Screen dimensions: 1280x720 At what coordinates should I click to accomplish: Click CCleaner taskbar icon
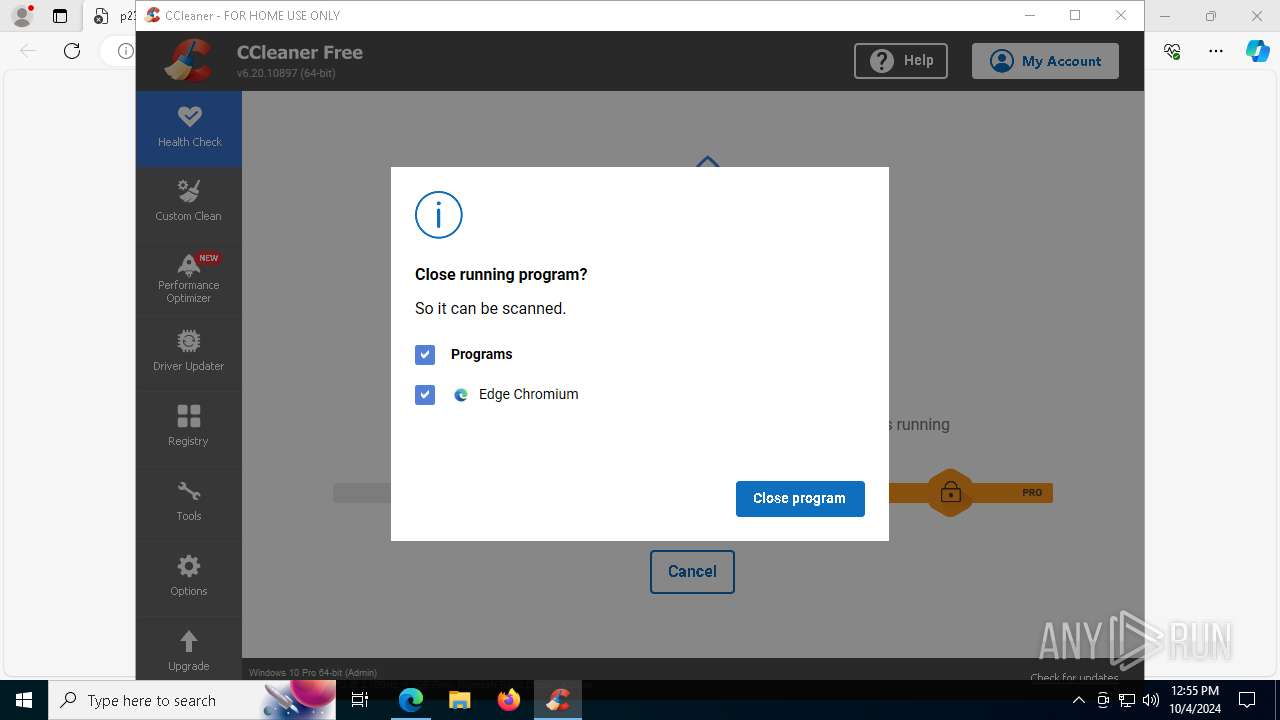558,701
